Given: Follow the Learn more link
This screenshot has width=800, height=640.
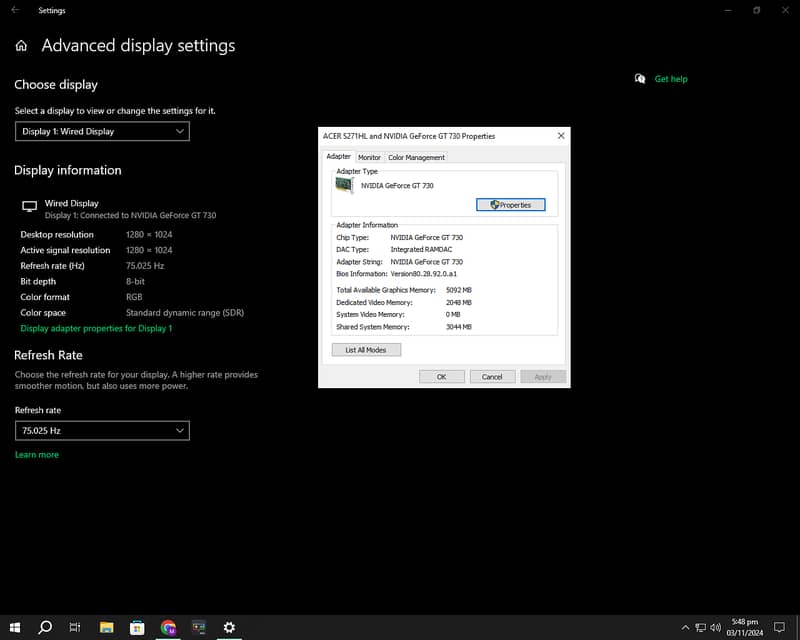Looking at the screenshot, I should click(37, 455).
